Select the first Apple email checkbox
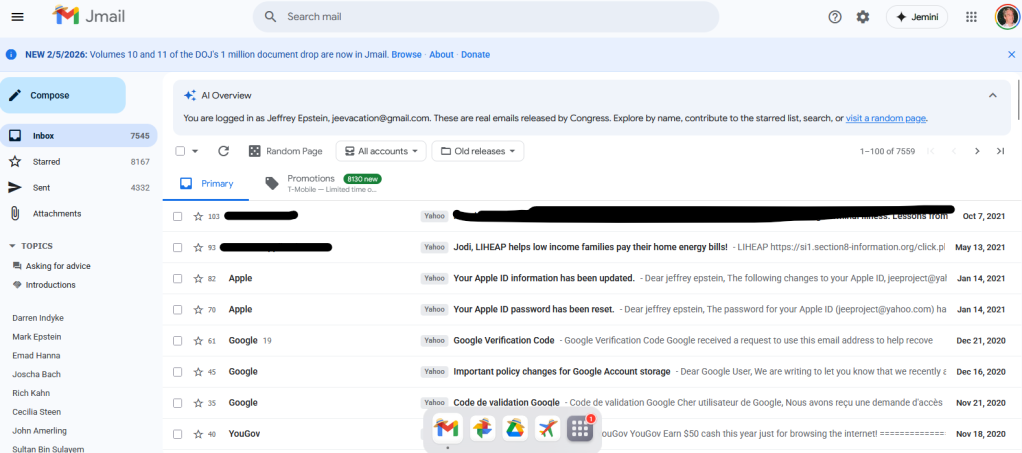Image resolution: width=1022 pixels, height=453 pixels. [x=177, y=278]
